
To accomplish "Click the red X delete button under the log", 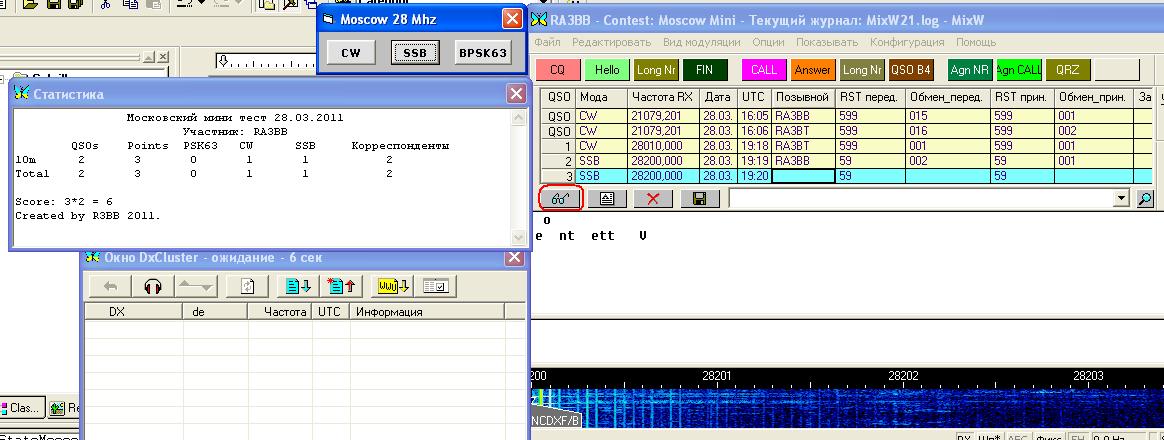I will point(653,198).
